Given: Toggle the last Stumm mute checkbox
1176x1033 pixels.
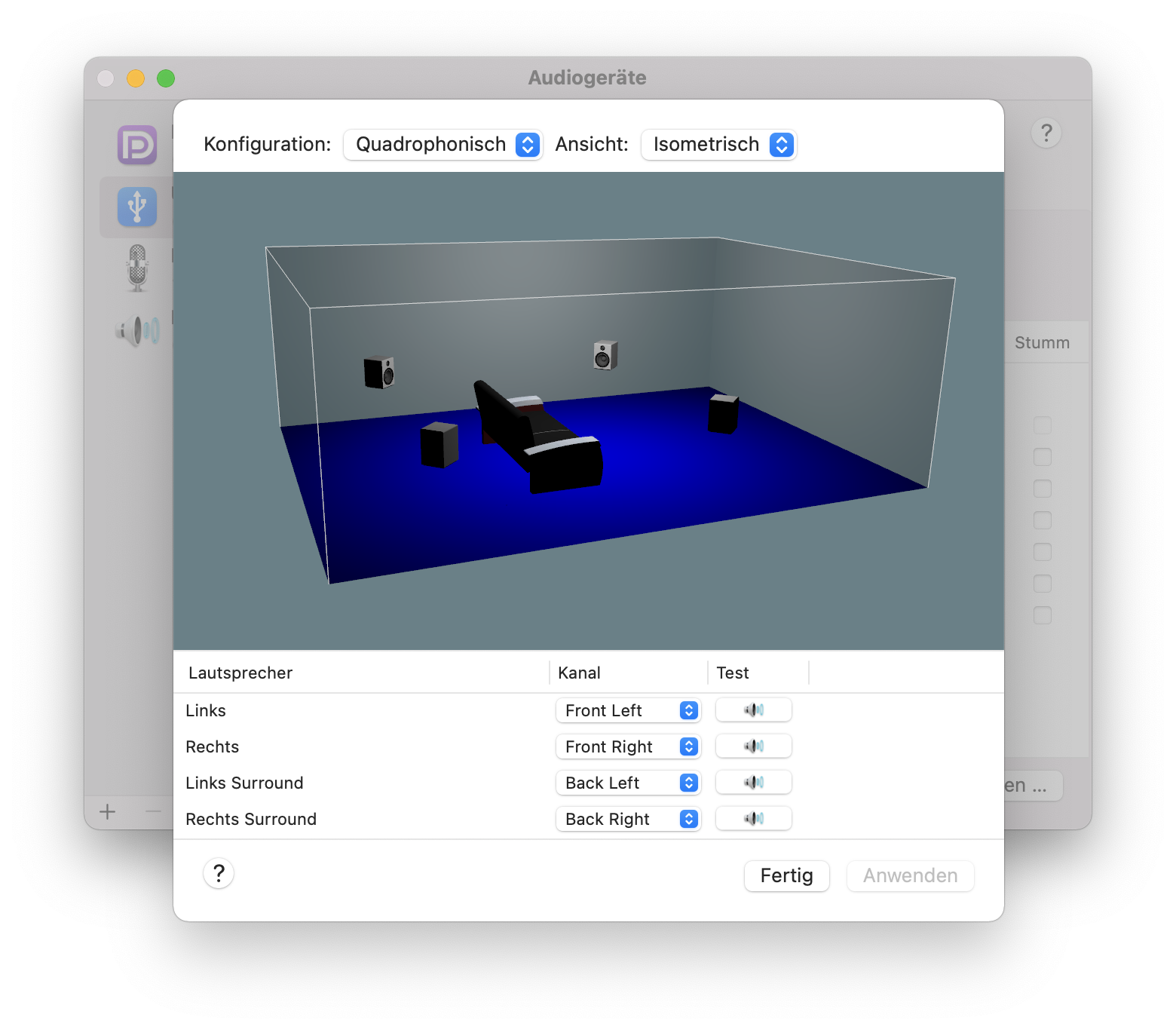Looking at the screenshot, I should tap(1043, 615).
